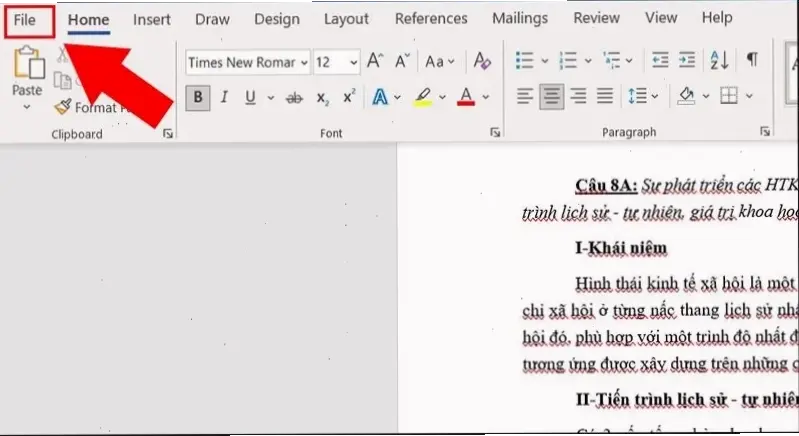Show paragraph marks and hidden symbols
This screenshot has height=436, width=799.
click(752, 60)
